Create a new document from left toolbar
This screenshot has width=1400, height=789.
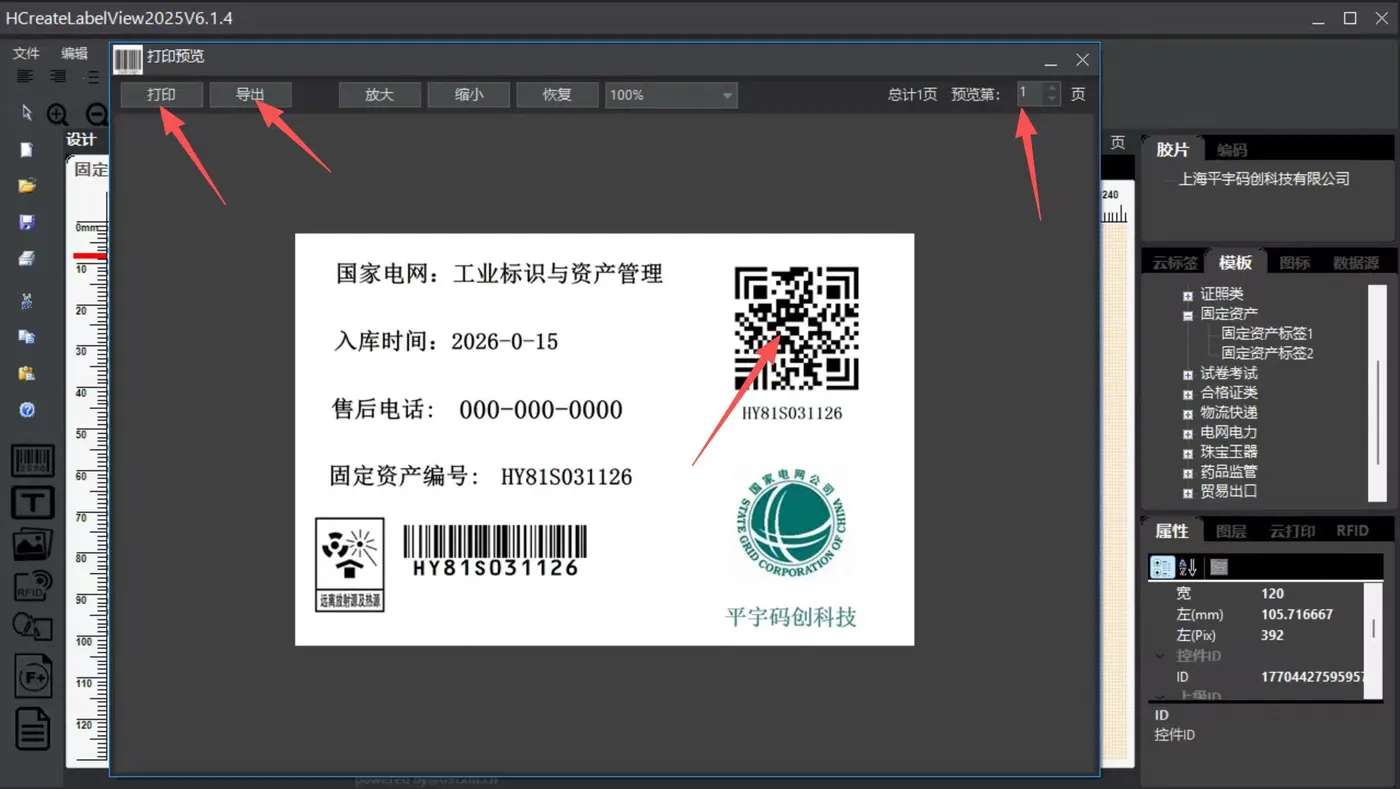pos(27,150)
